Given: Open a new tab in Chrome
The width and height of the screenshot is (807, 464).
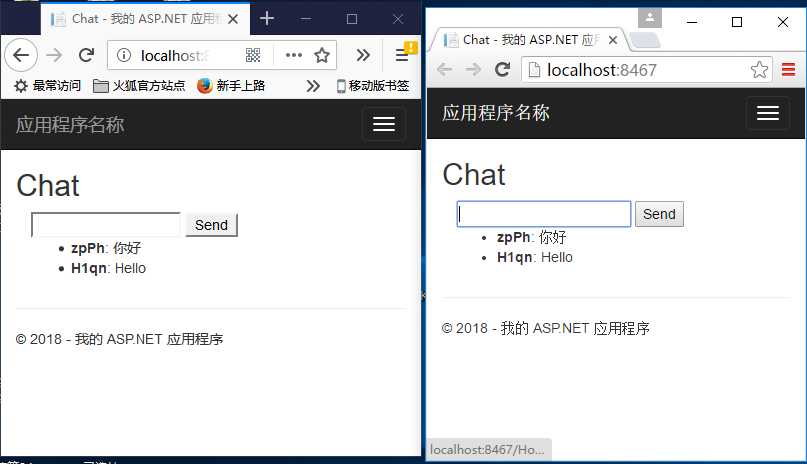Looking at the screenshot, I should point(644,40).
